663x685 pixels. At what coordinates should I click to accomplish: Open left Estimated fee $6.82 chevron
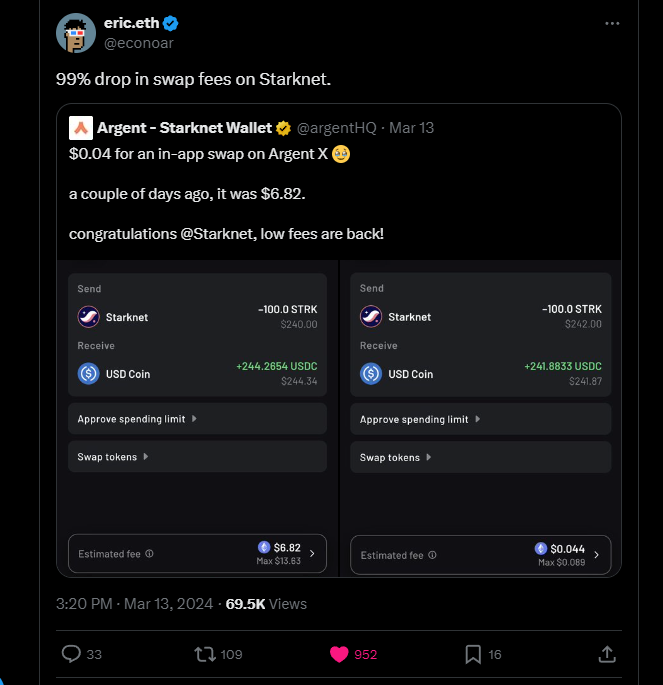[x=312, y=553]
